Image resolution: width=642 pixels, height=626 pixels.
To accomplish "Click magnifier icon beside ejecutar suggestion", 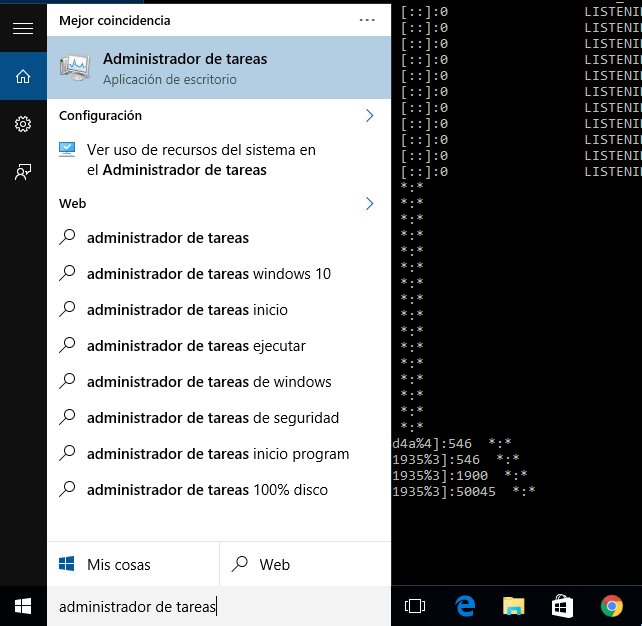I will coord(67,345).
